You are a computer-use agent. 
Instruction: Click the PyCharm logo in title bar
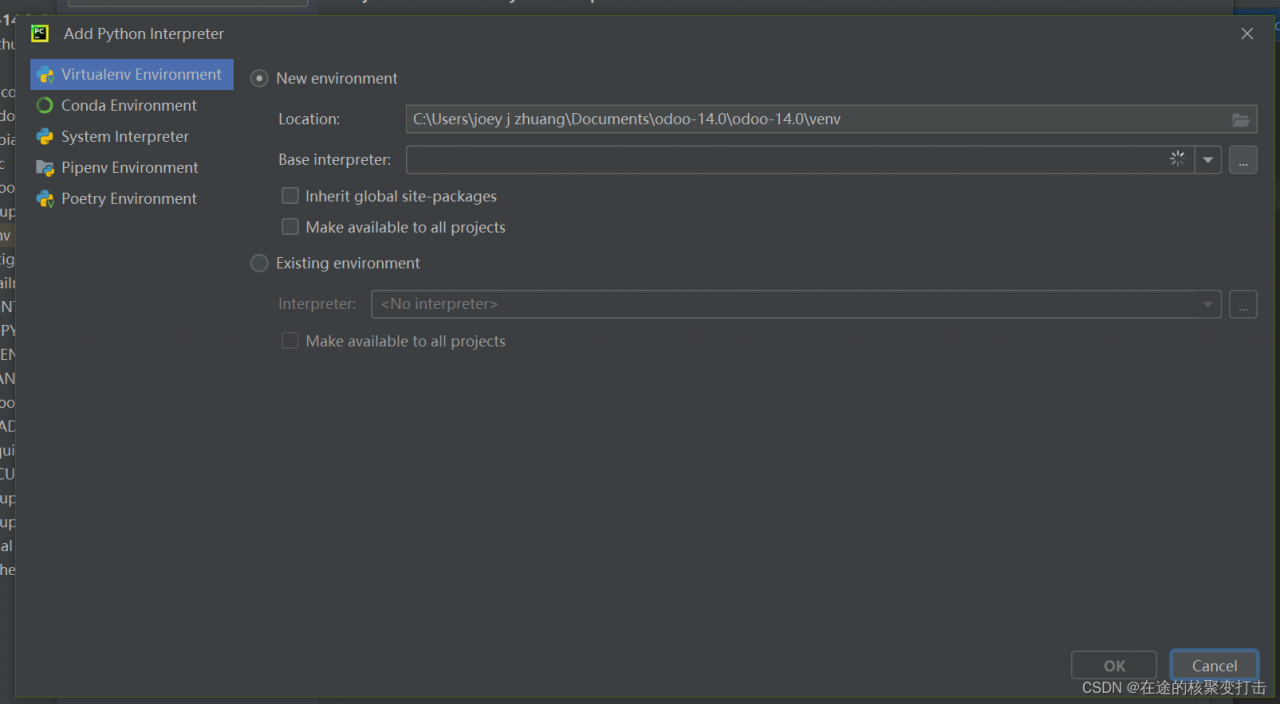[40, 33]
